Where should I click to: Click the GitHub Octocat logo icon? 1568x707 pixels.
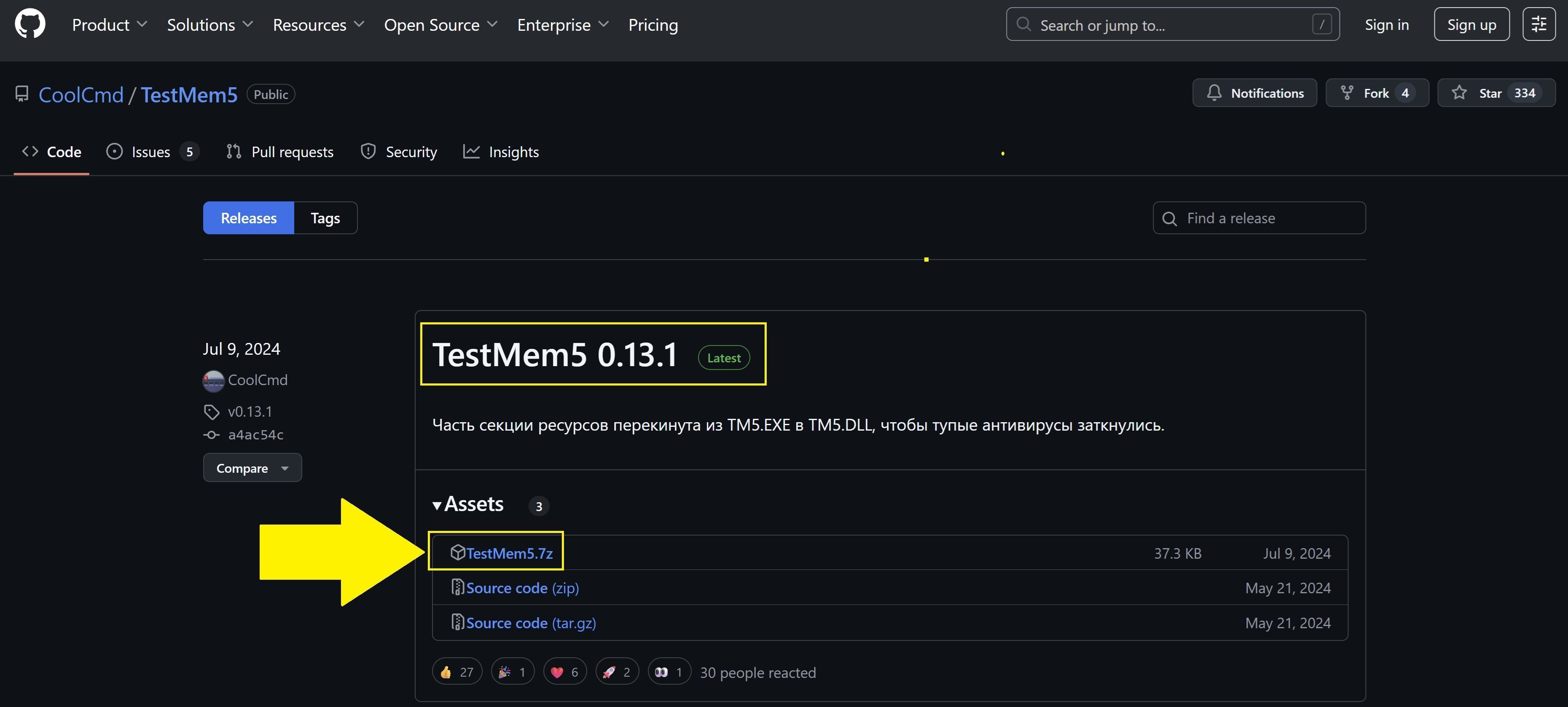(30, 24)
